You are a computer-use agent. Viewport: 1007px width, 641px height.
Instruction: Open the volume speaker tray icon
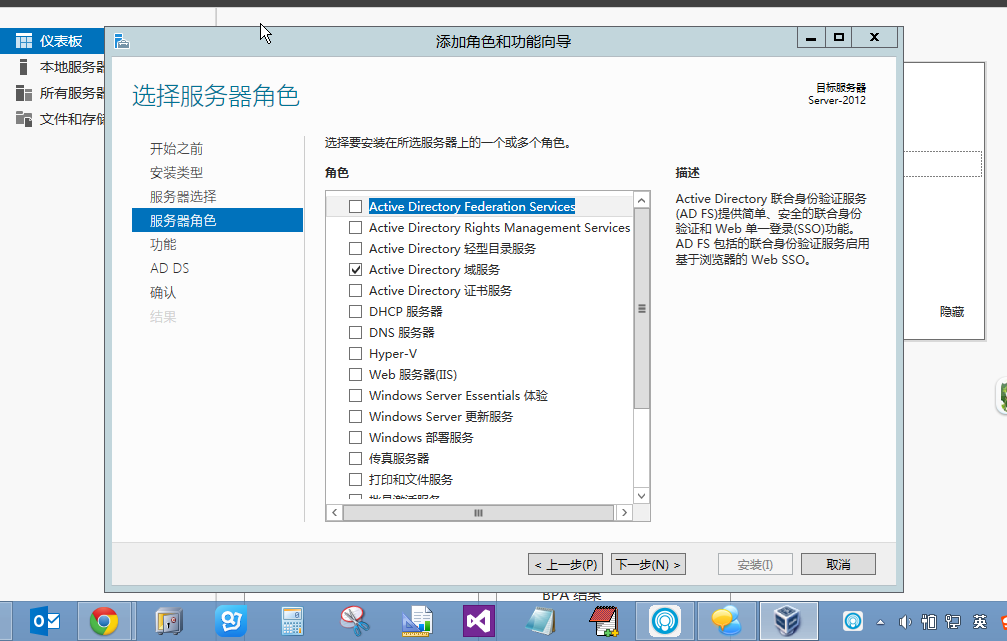click(x=905, y=622)
